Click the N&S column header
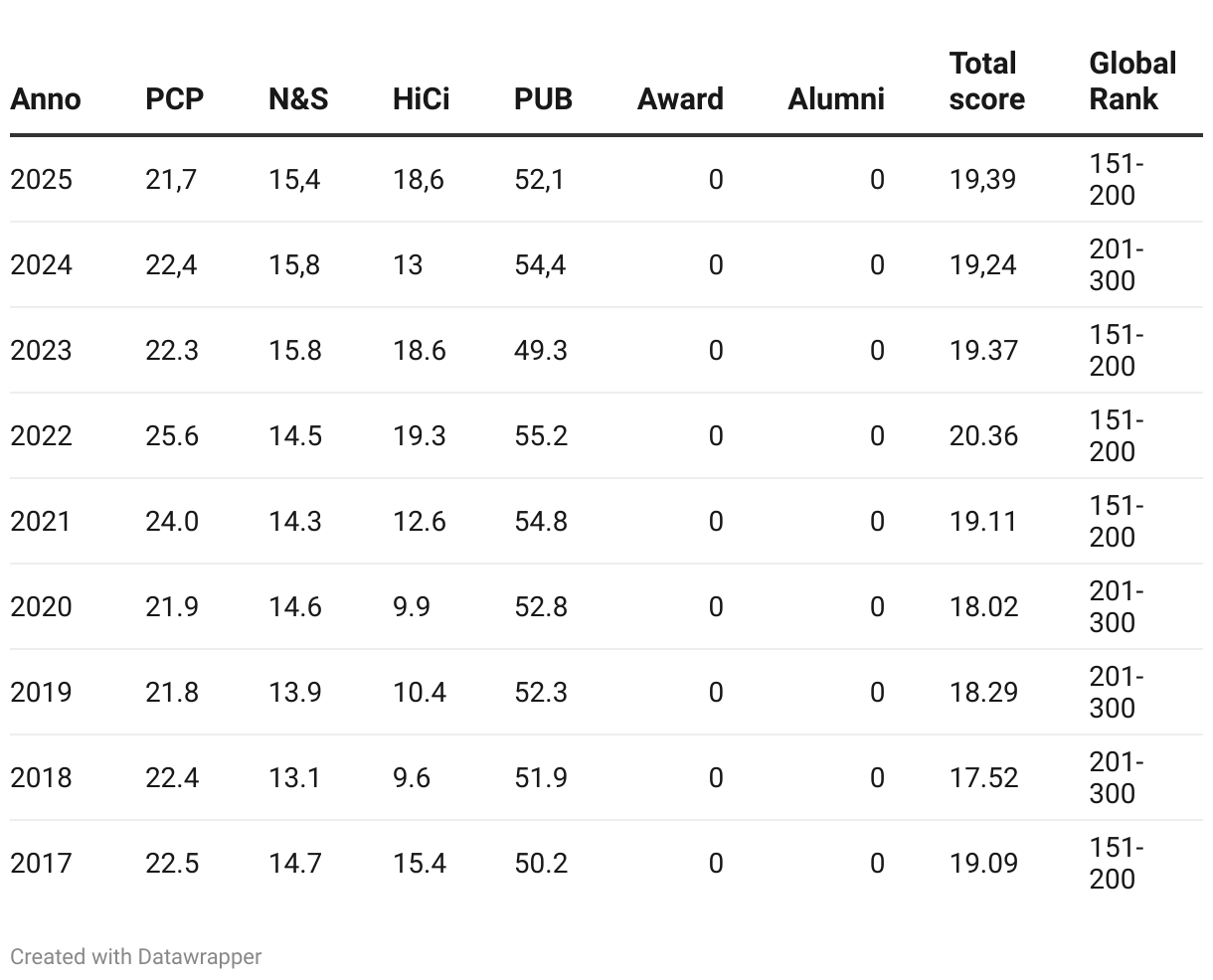The height and width of the screenshot is (980, 1213). coord(298,98)
